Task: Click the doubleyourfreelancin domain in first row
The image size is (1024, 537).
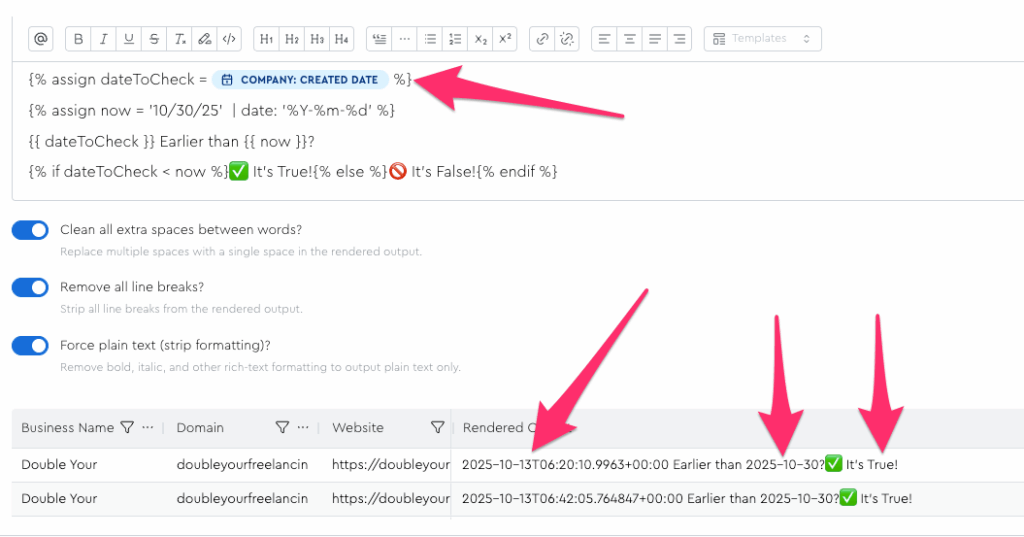Action: (x=241, y=465)
